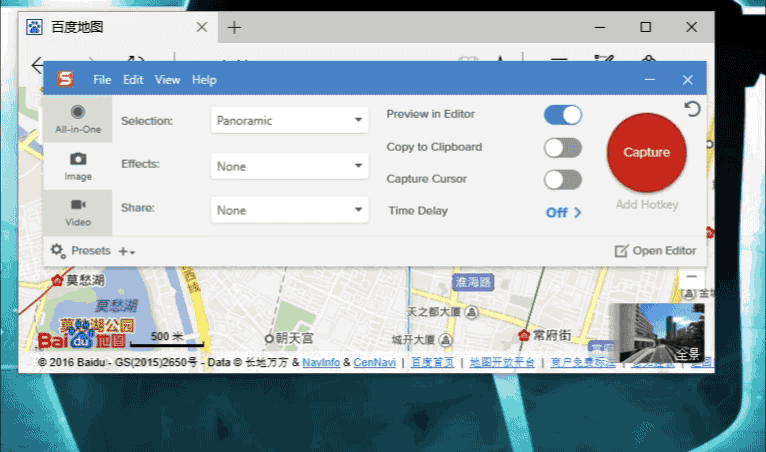766x452 pixels.
Task: Click Add Hotkey below Capture
Action: pyautogui.click(x=647, y=204)
